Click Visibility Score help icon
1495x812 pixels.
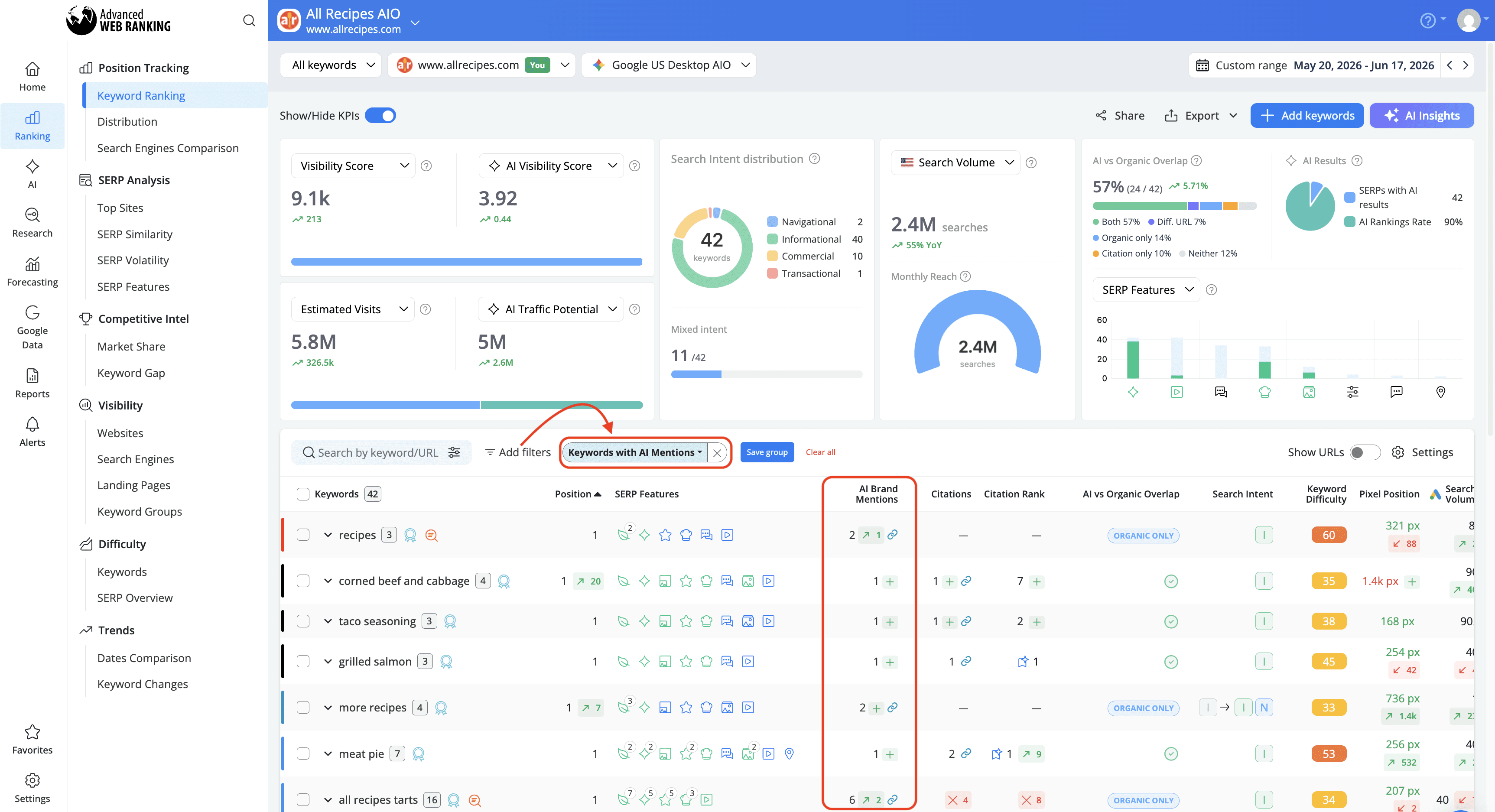426,166
